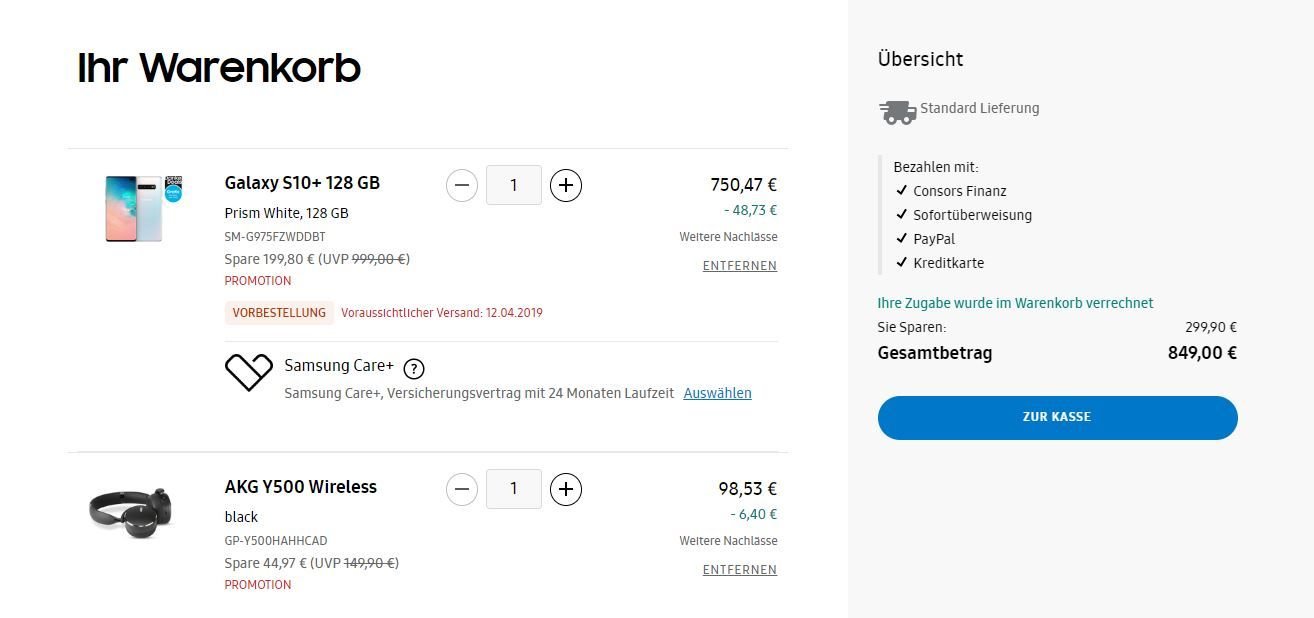Open the Galaxy S10+ product thumbnail

pyautogui.click(x=143, y=207)
